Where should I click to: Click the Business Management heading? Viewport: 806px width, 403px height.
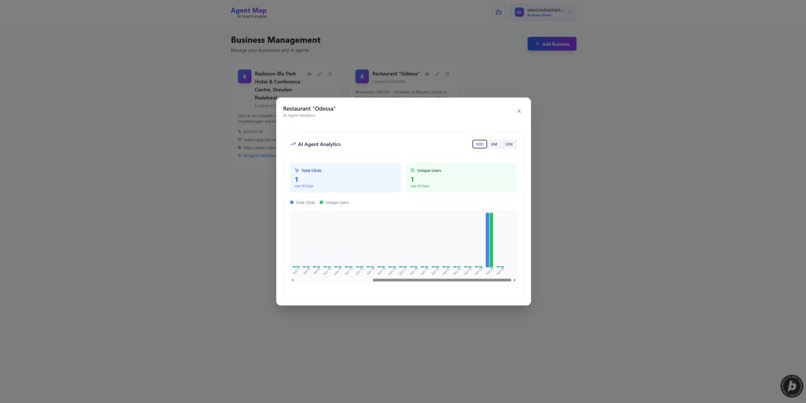276,40
